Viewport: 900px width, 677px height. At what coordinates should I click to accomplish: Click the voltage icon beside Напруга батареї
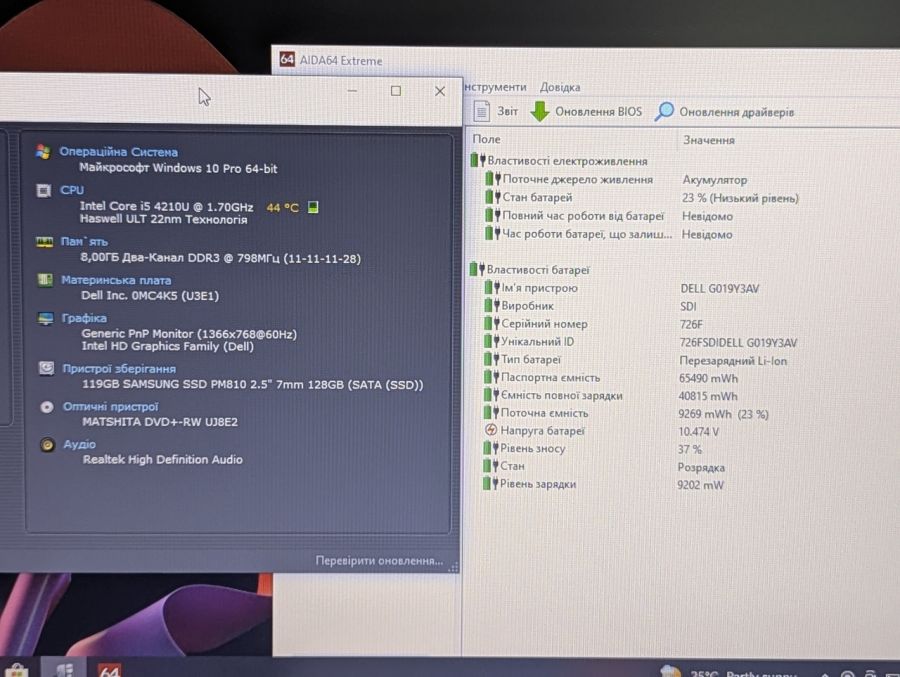coord(491,430)
